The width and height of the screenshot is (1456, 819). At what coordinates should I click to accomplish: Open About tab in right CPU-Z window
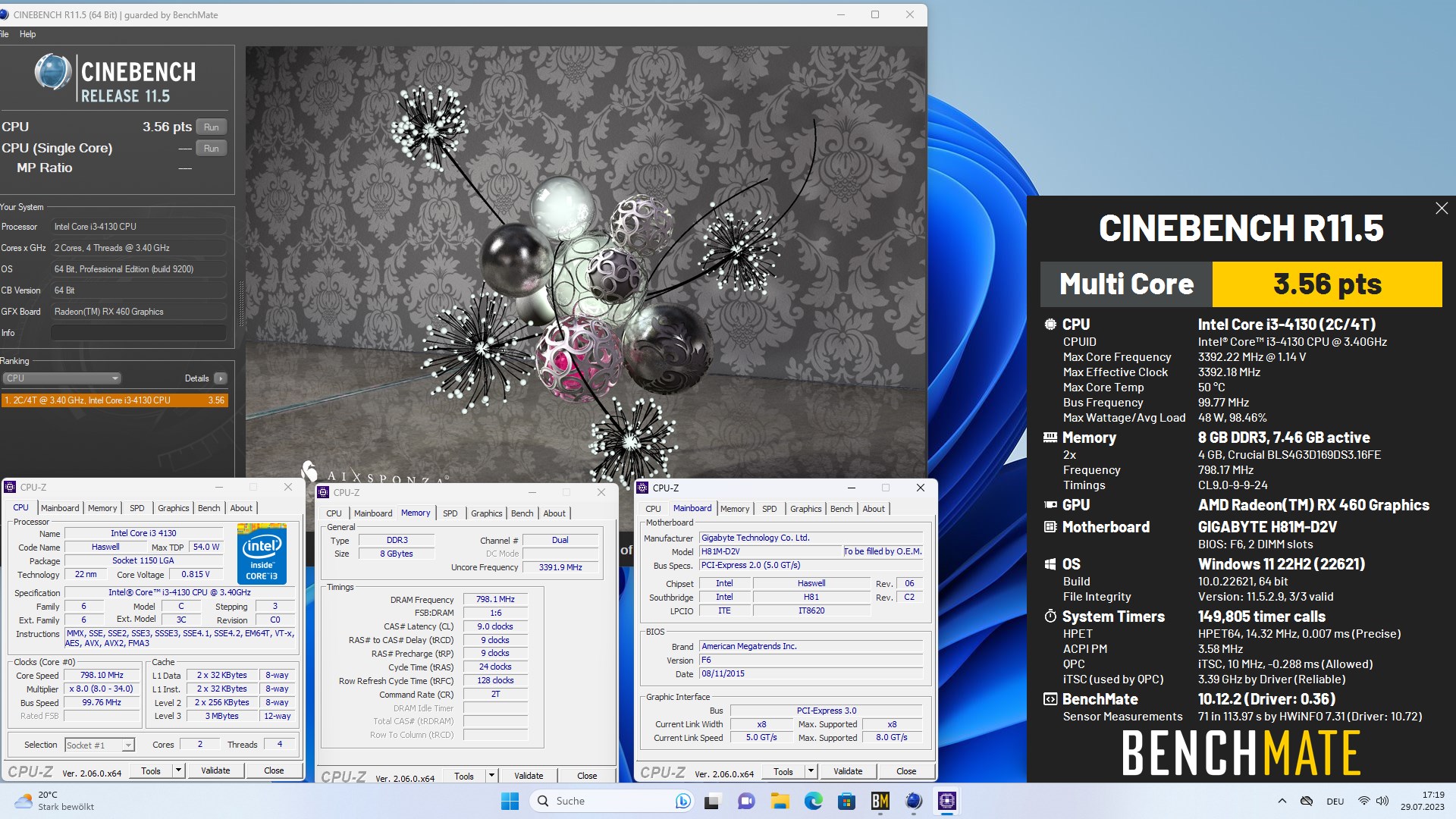[x=874, y=509]
